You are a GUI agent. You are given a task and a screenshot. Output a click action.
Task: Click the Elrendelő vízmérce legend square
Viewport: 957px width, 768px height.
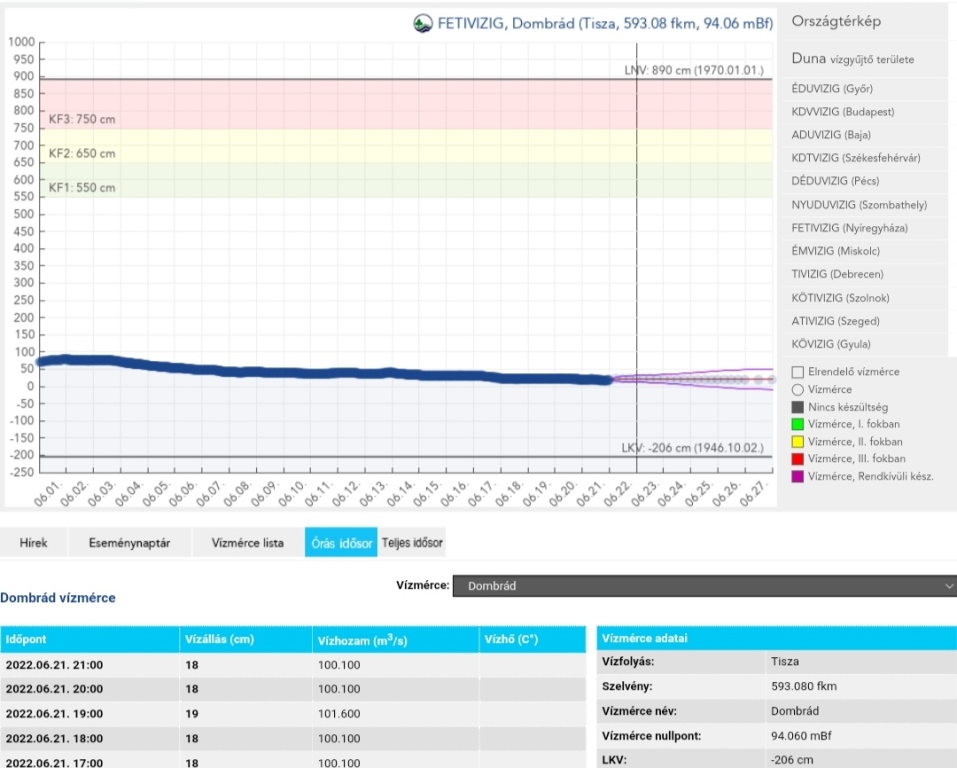click(x=797, y=372)
